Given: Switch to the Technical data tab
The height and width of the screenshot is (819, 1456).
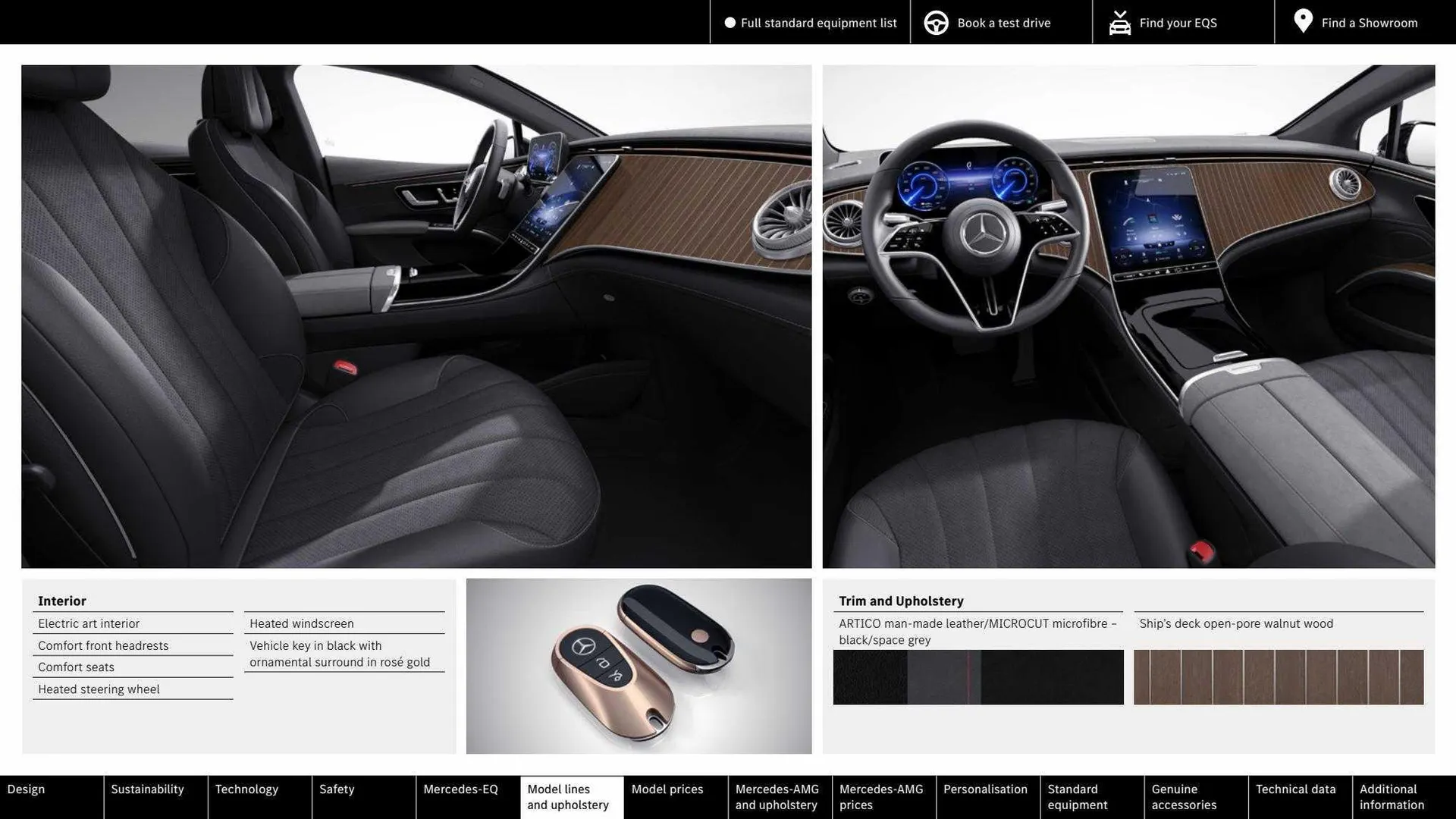Looking at the screenshot, I should 1295,789.
